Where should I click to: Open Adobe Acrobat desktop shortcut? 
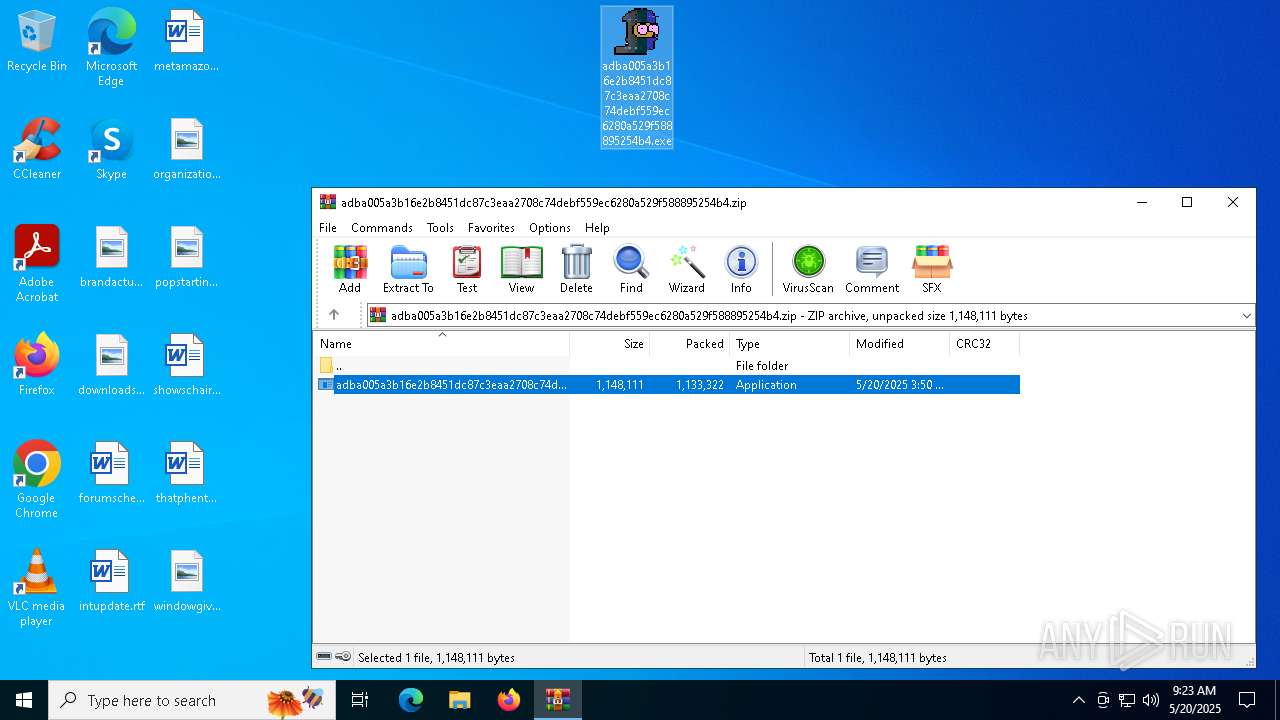coord(37,264)
